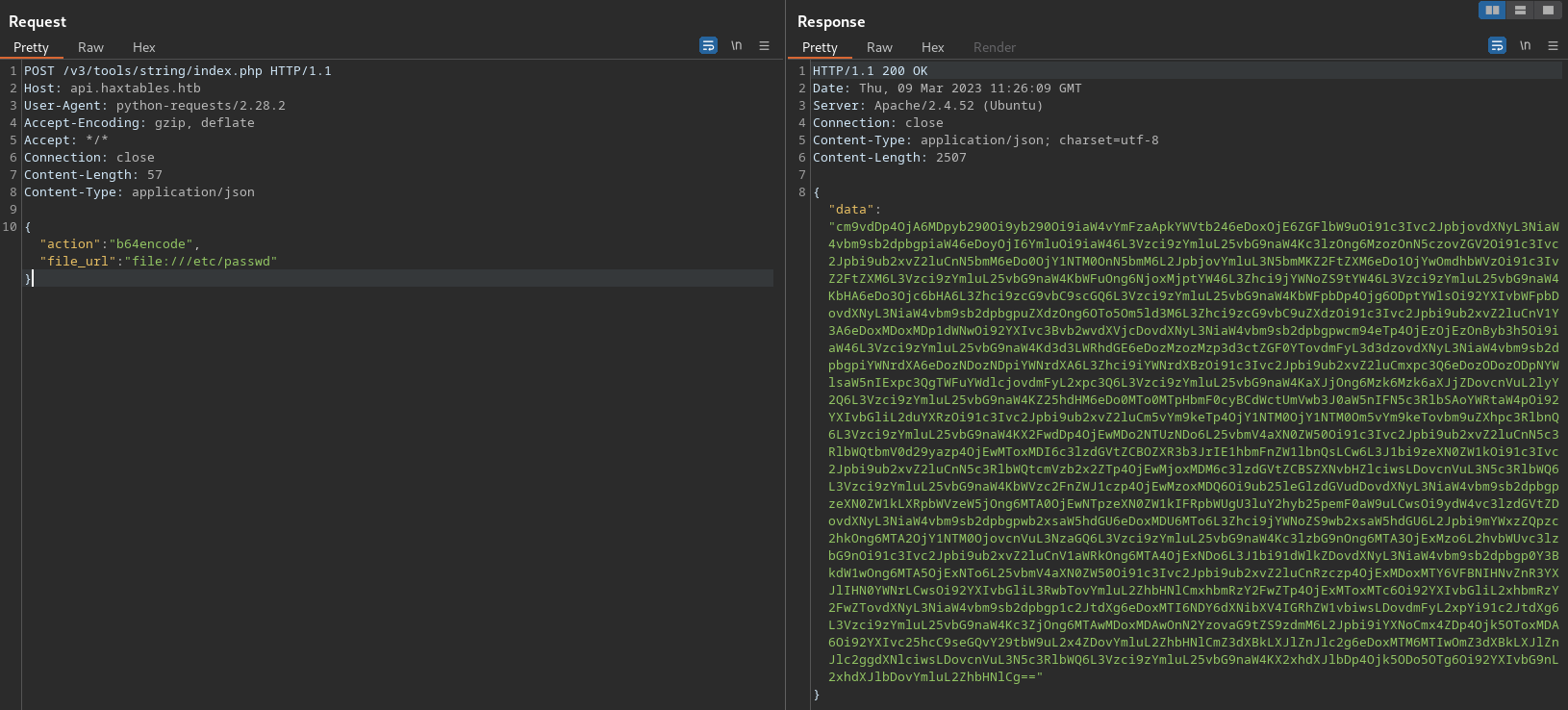The image size is (1568, 710).
Task: Switch to Hex tab in Request pane
Action: 143,47
